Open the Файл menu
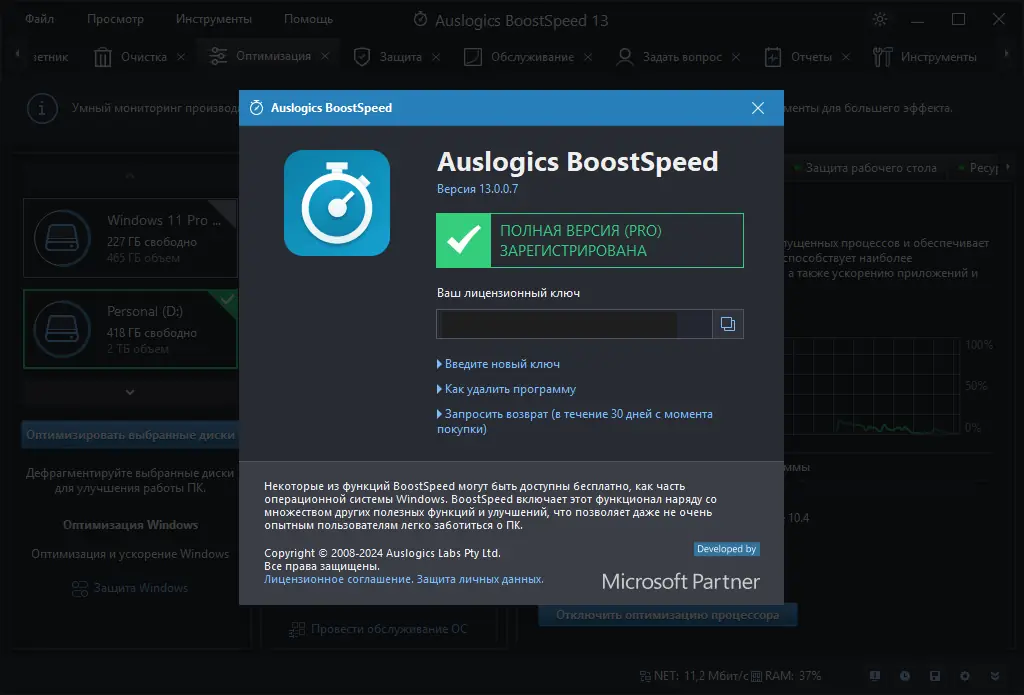Image resolution: width=1024 pixels, height=695 pixels. [x=39, y=19]
